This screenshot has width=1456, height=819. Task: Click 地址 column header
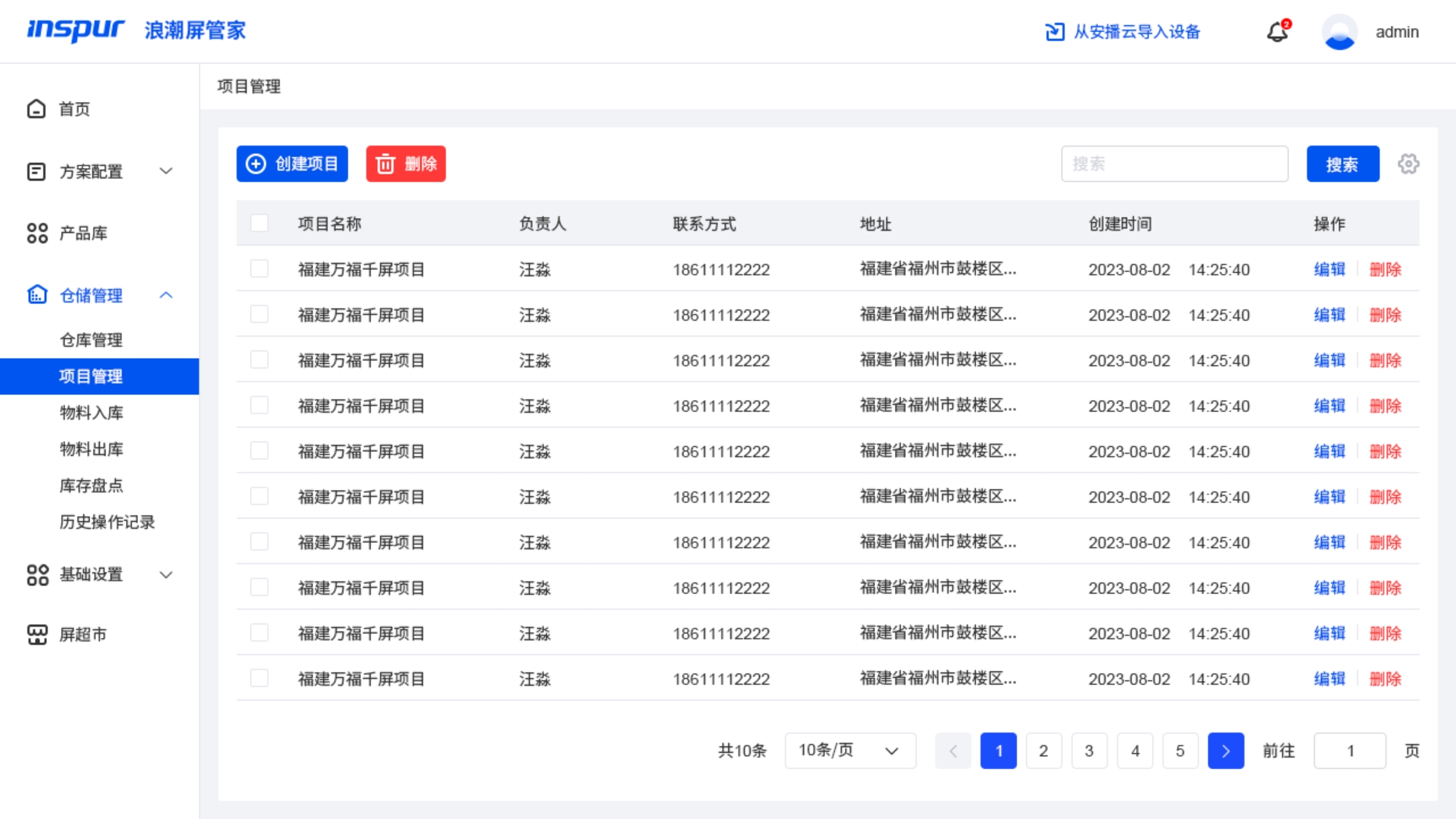pyautogui.click(x=875, y=224)
